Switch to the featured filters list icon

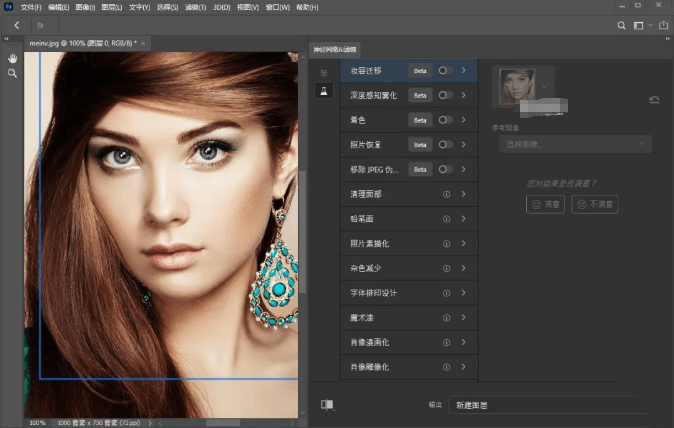click(x=324, y=73)
